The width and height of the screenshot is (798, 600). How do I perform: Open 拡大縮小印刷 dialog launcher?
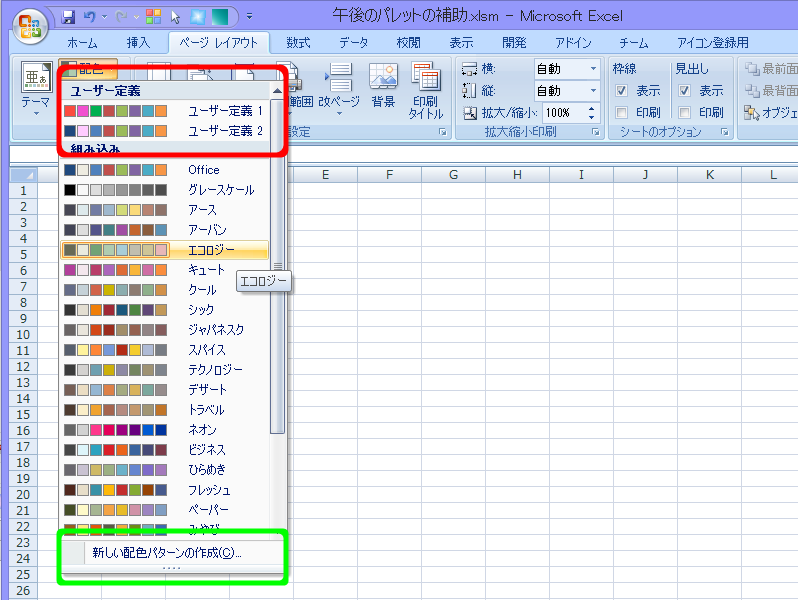(x=595, y=132)
